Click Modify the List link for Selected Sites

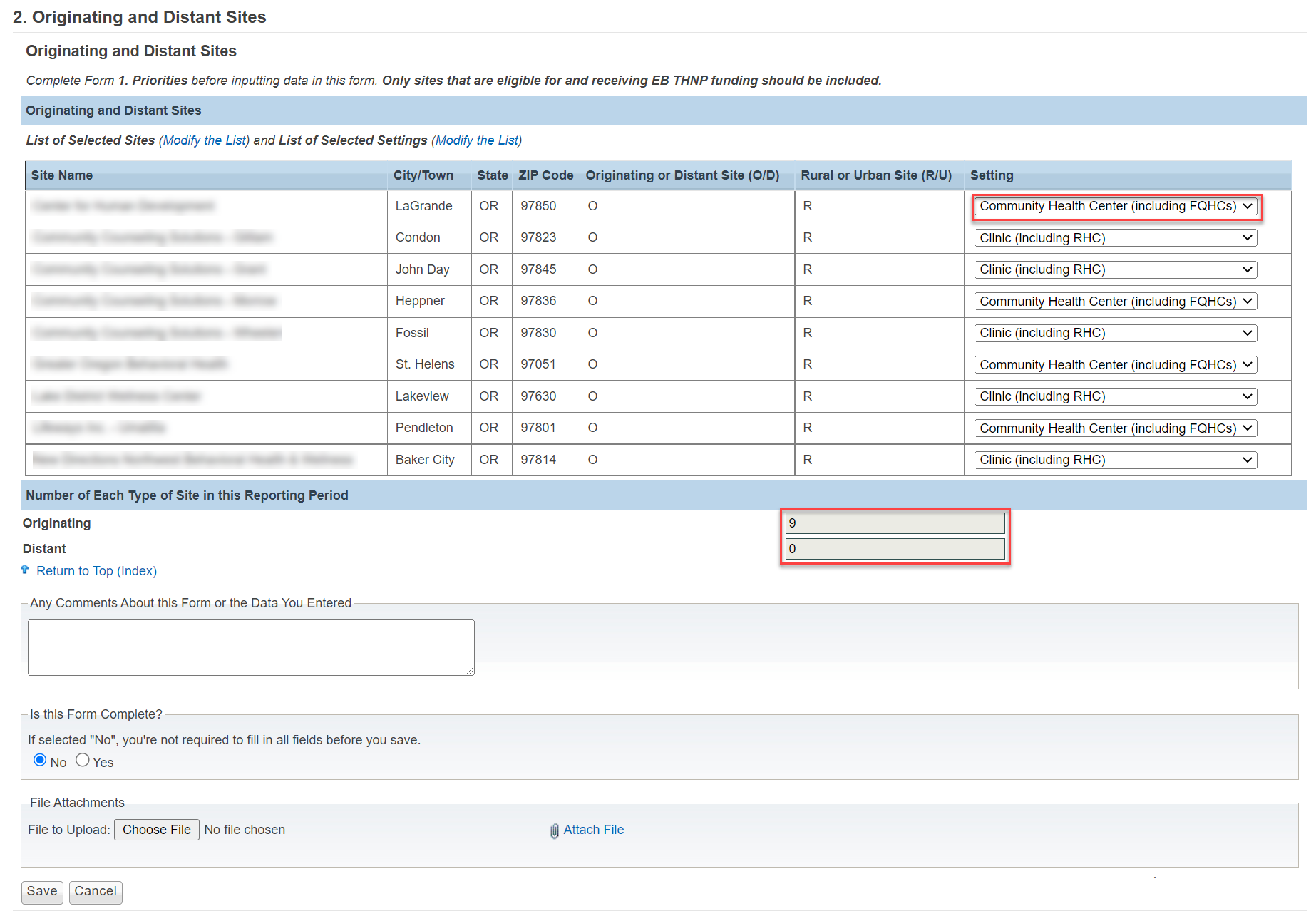205,140
